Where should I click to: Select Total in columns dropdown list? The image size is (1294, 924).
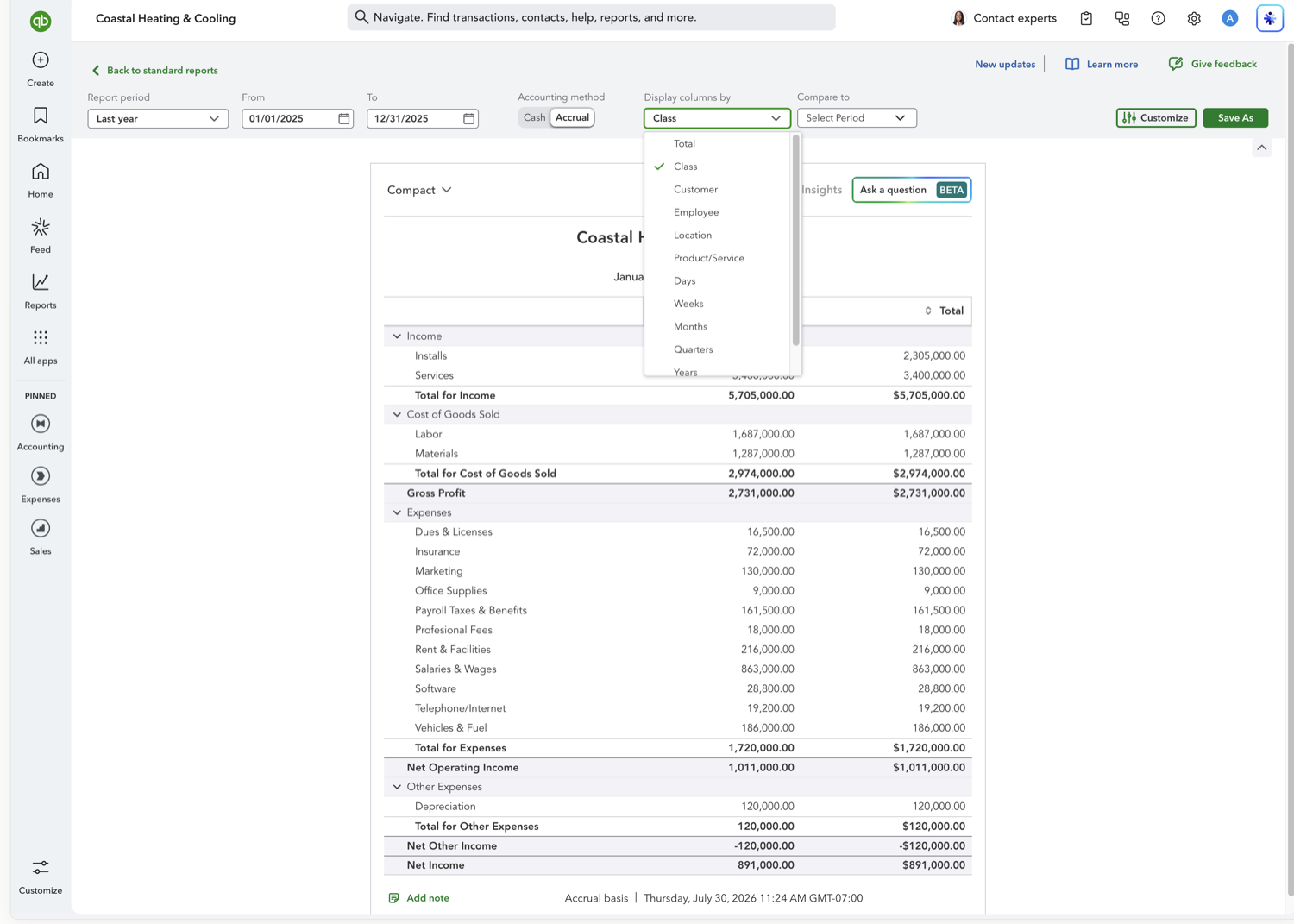[x=717, y=143]
